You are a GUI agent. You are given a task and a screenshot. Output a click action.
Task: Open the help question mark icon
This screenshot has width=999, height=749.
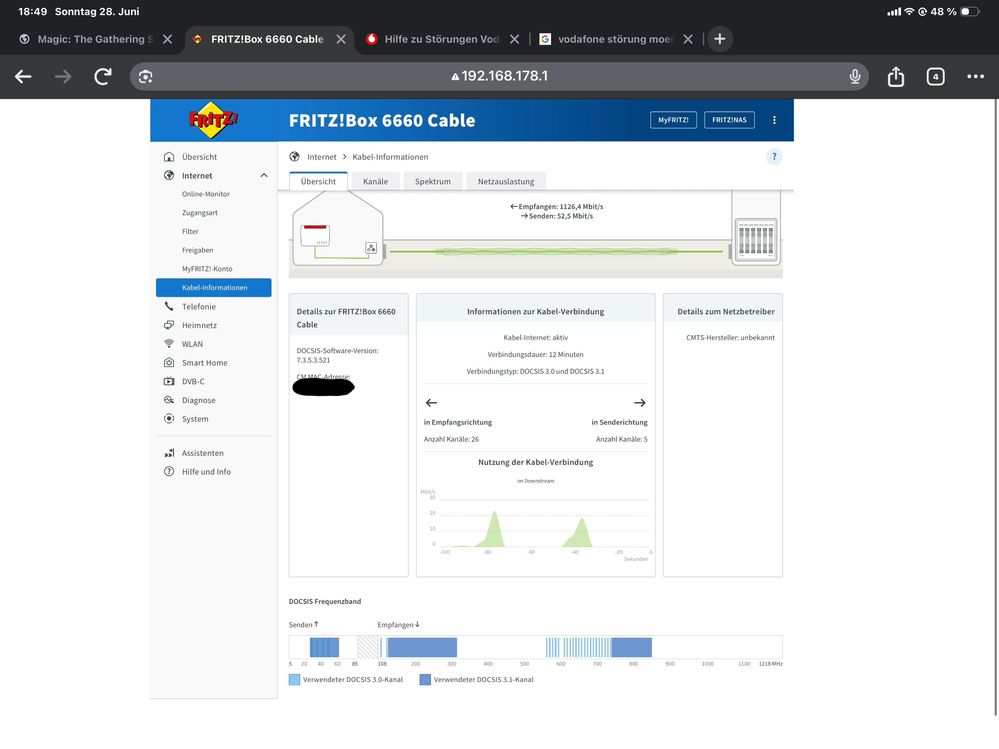tap(774, 157)
